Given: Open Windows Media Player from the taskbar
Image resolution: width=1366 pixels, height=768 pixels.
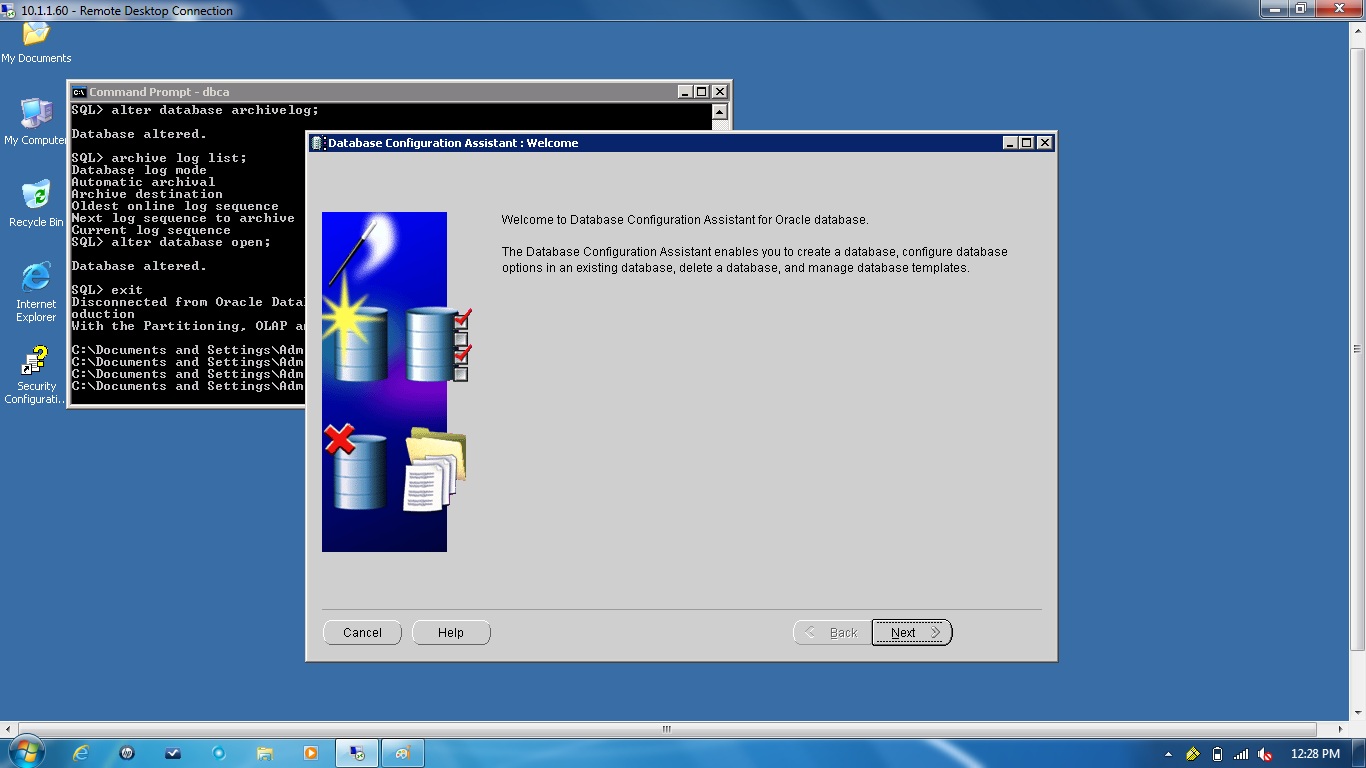Looking at the screenshot, I should tap(310, 752).
